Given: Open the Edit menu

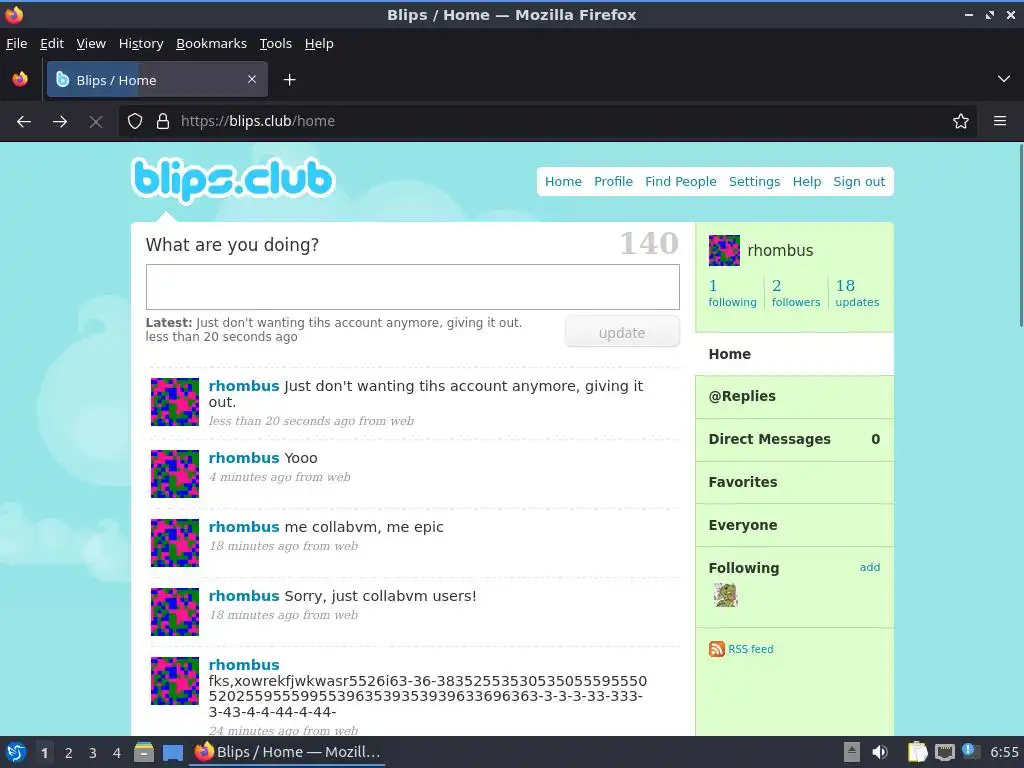Looking at the screenshot, I should click(52, 44).
